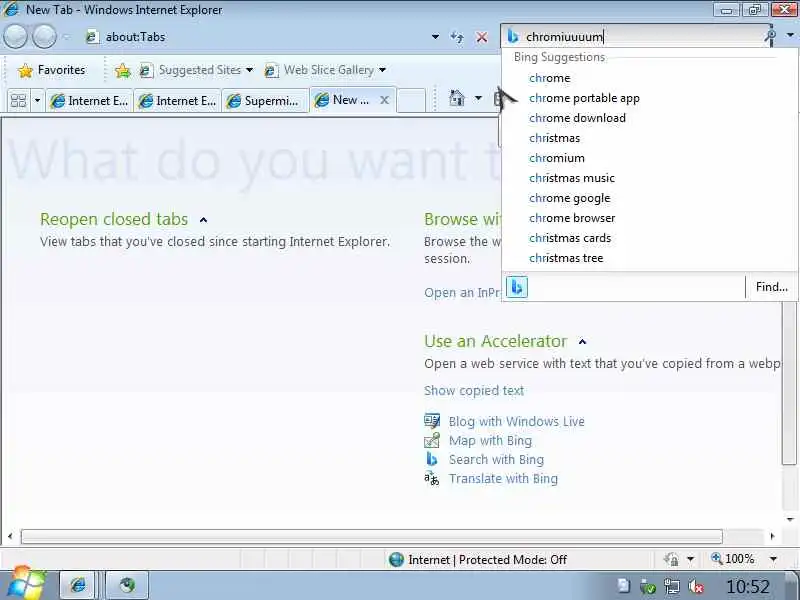Click the Quick Tabs grid icon
The height and width of the screenshot is (600, 800).
18,101
